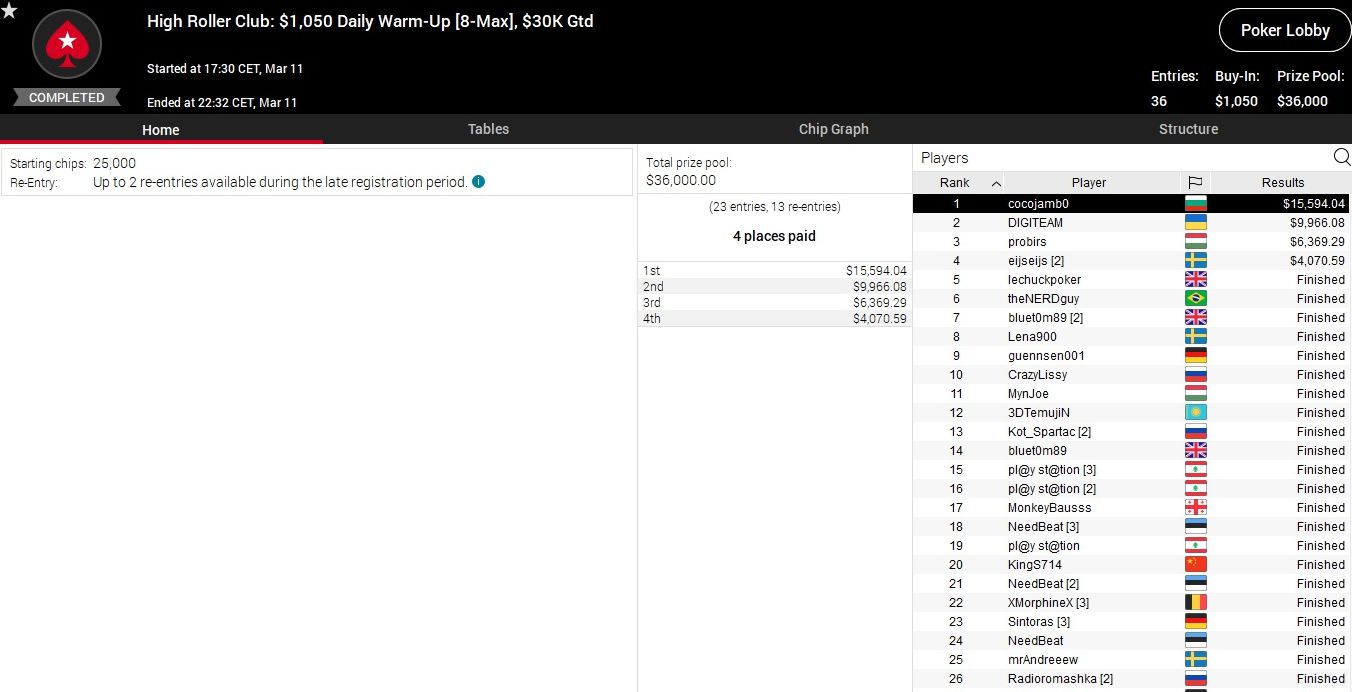Image resolution: width=1352 pixels, height=692 pixels.
Task: Select the Home tab
Action: (x=160, y=130)
